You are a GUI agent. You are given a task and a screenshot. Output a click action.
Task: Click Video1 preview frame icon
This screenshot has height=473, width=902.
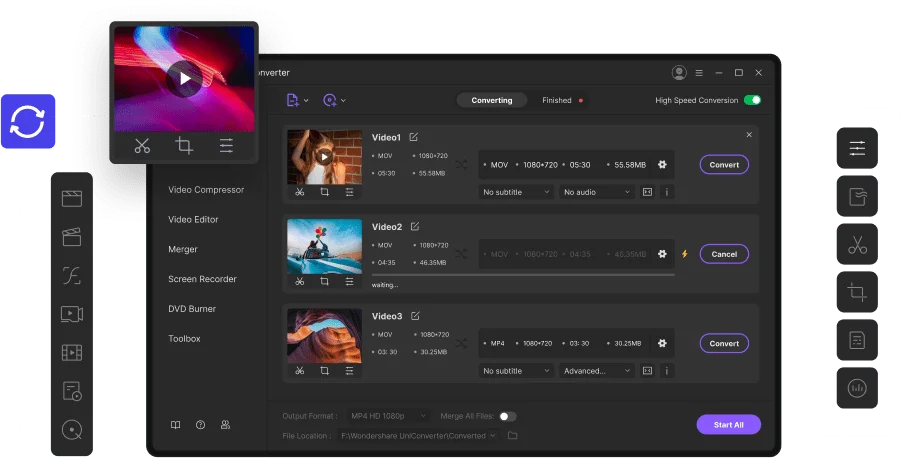pyautogui.click(x=648, y=192)
